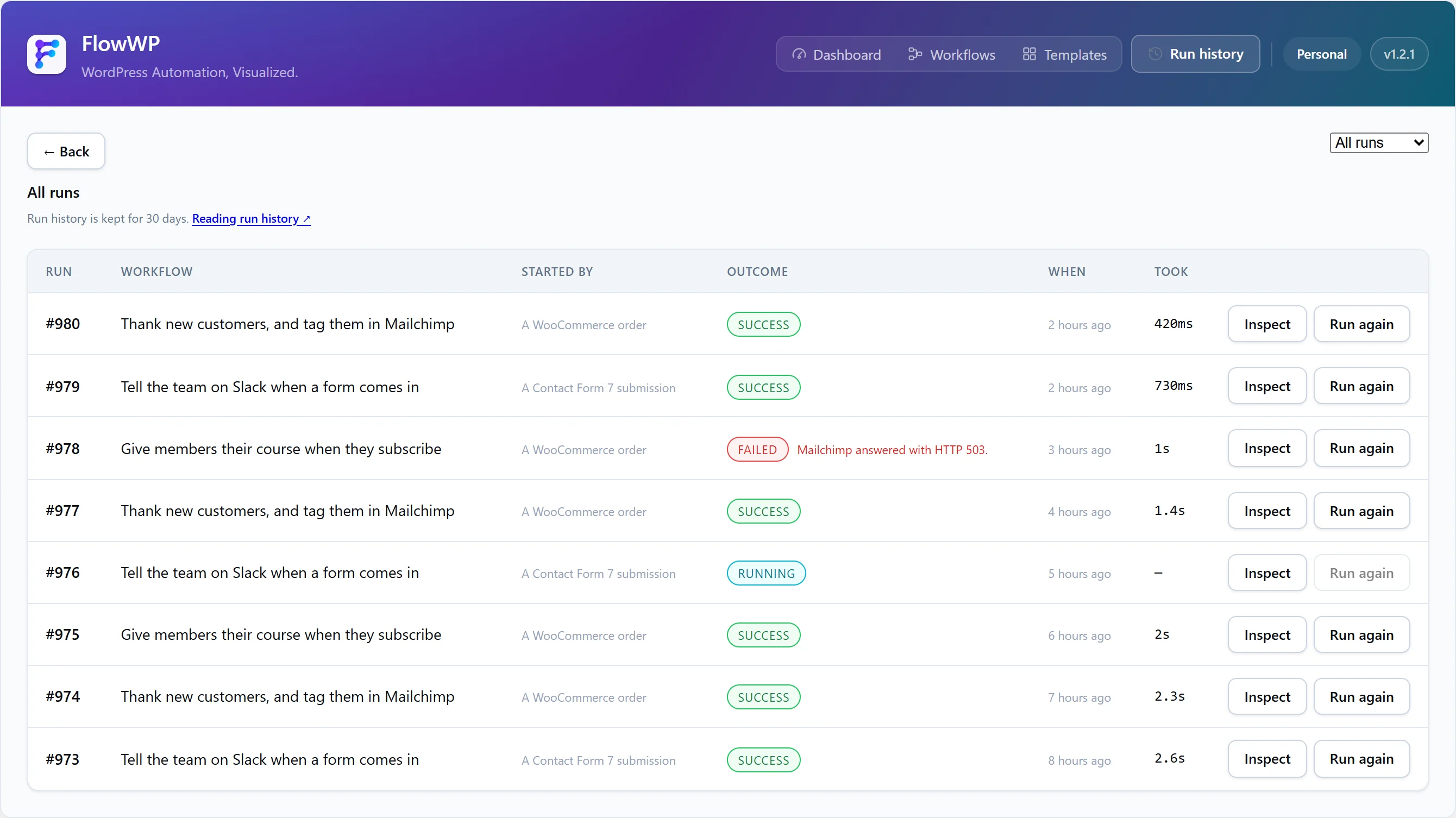Image resolution: width=1456 pixels, height=818 pixels.
Task: Run again run #975
Action: [x=1361, y=634]
